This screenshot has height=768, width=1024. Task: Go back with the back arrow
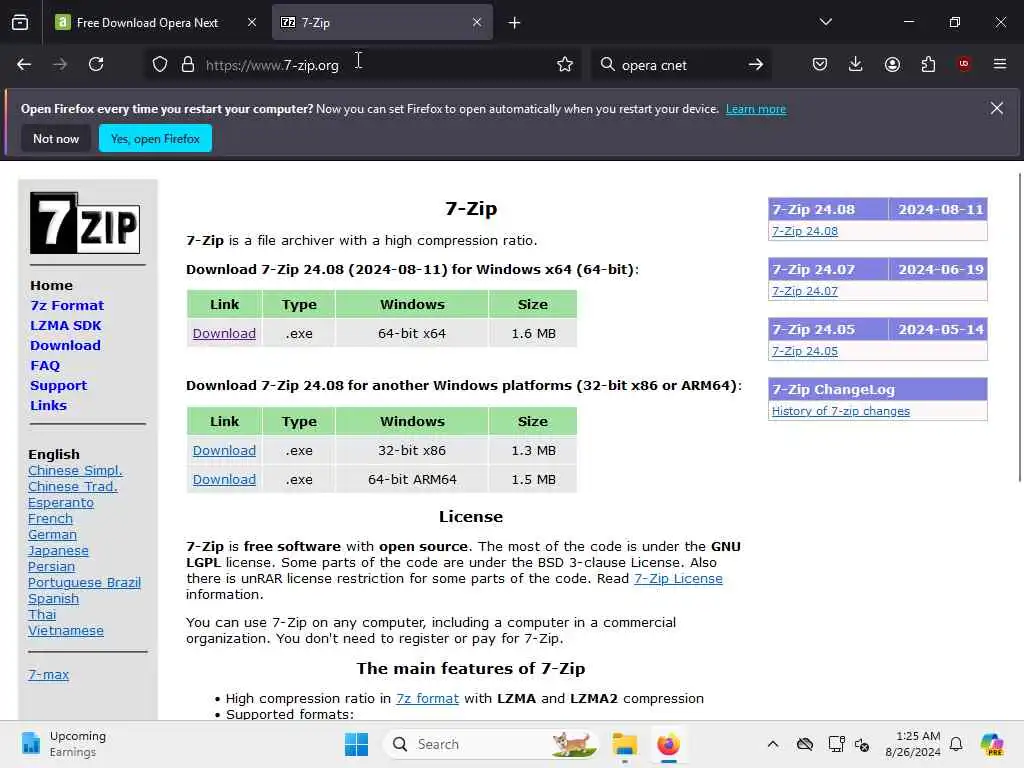[24, 64]
